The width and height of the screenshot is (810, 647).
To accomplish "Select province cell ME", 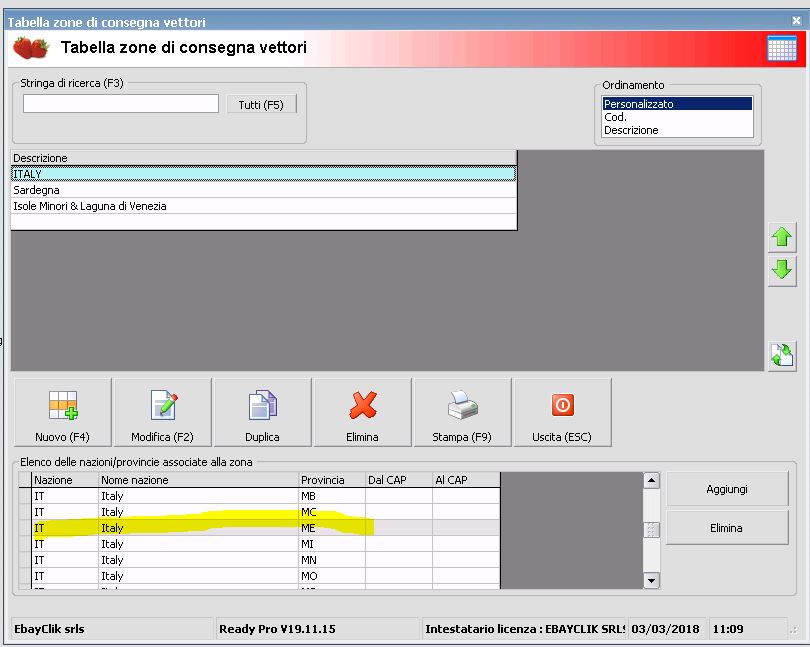I will coord(332,528).
